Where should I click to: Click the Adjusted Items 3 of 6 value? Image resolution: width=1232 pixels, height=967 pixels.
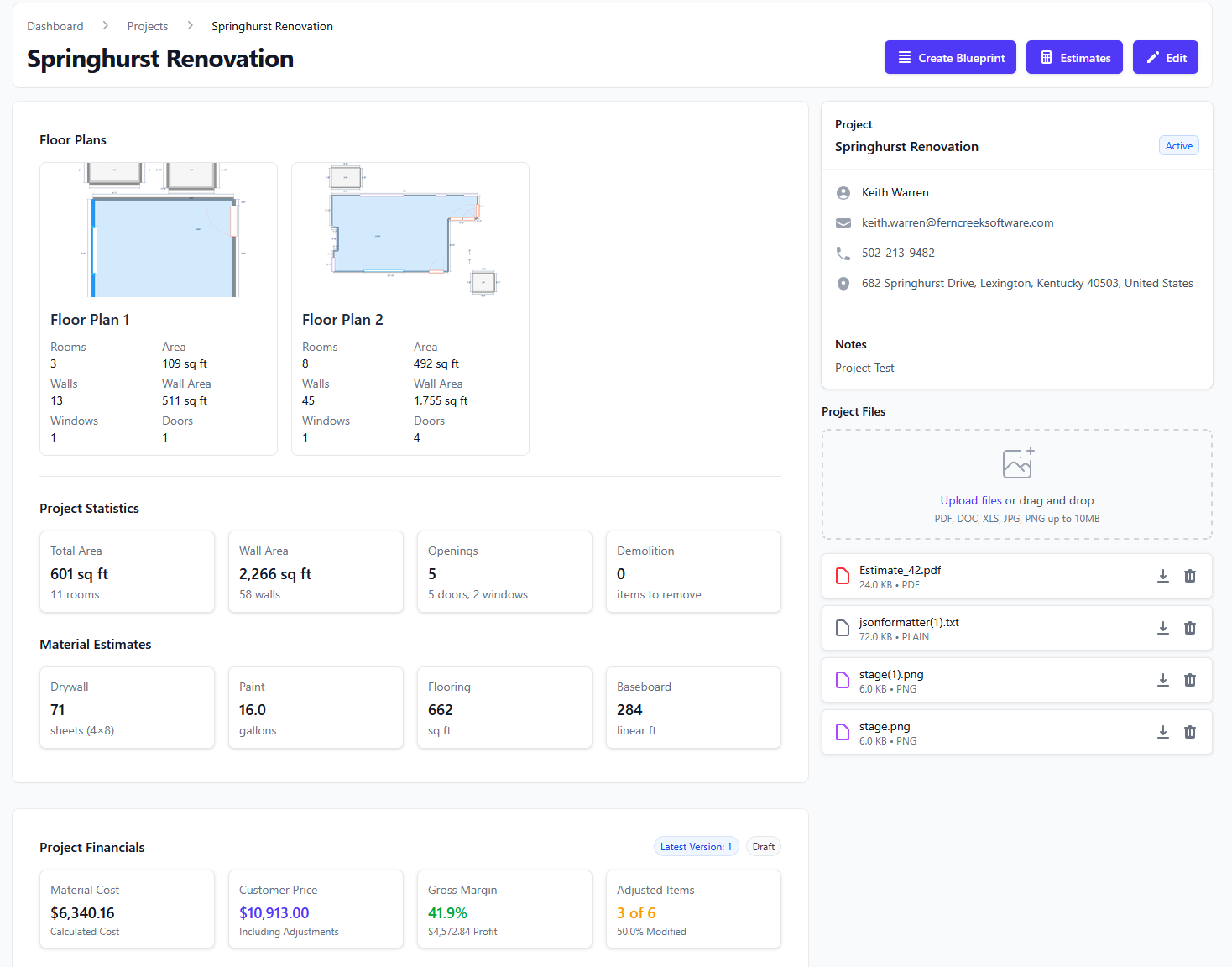[636, 913]
